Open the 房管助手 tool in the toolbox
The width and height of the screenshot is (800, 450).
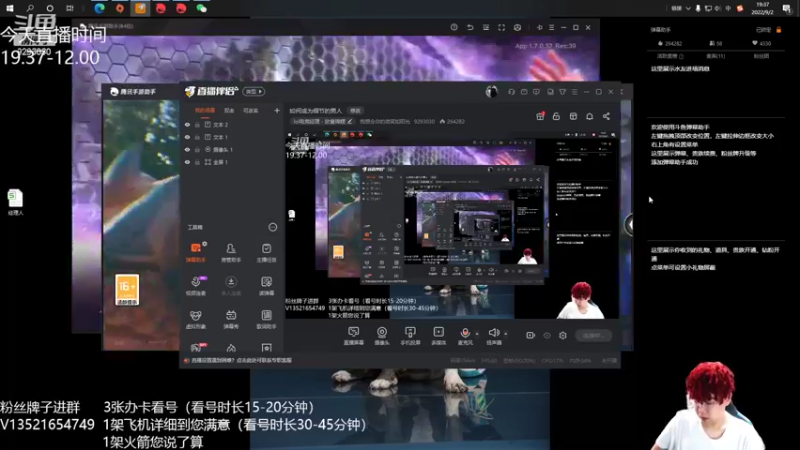pos(231,252)
